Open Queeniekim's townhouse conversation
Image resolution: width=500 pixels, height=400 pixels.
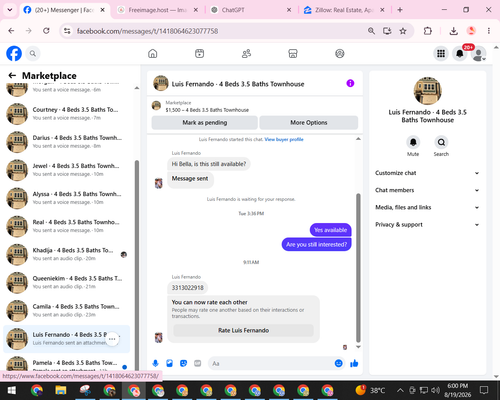click(x=67, y=282)
